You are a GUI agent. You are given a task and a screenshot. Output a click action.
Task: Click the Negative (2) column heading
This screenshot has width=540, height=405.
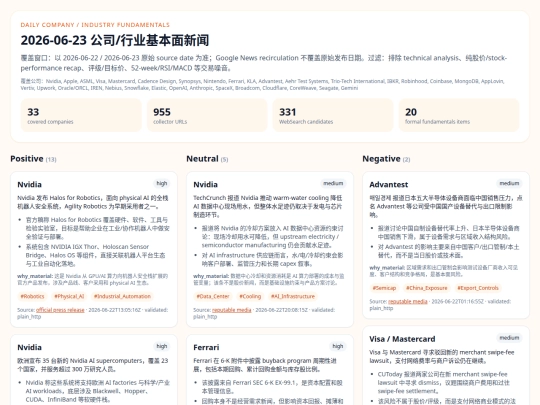pos(386,159)
